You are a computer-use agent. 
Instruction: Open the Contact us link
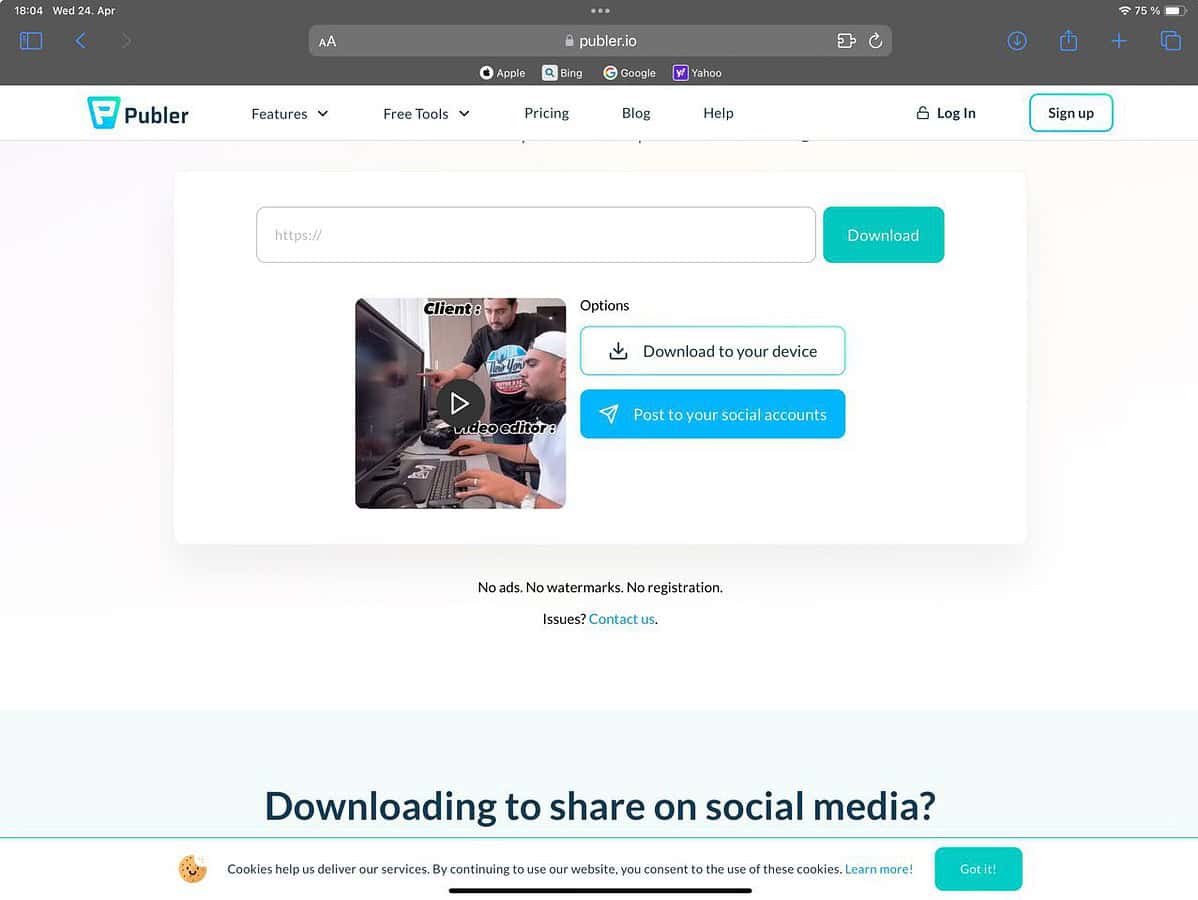[621, 618]
